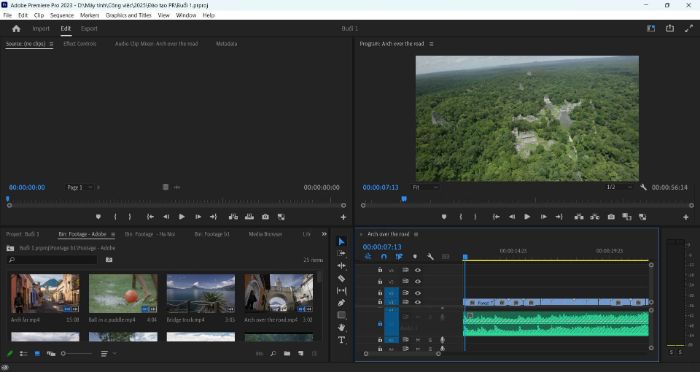The image size is (700, 372).
Task: Select the Slip tool
Action: (x=342, y=291)
